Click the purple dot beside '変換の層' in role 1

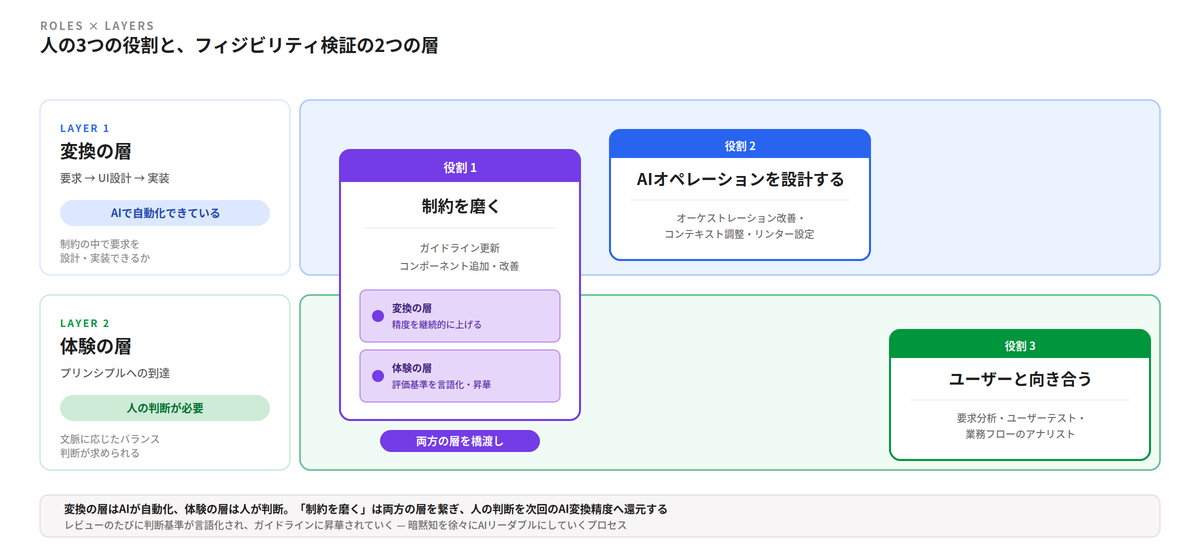[378, 316]
